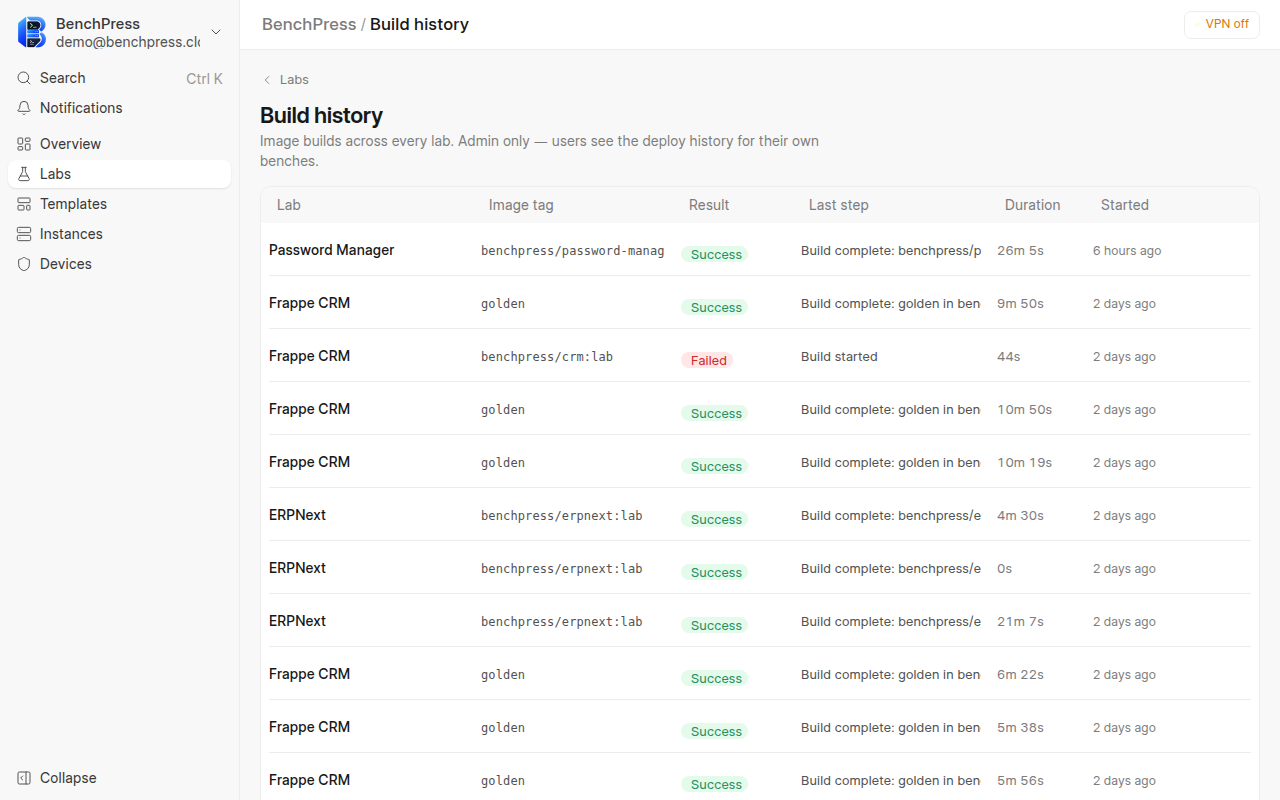
Task: Open Notifications in the sidebar
Action: pos(119,108)
